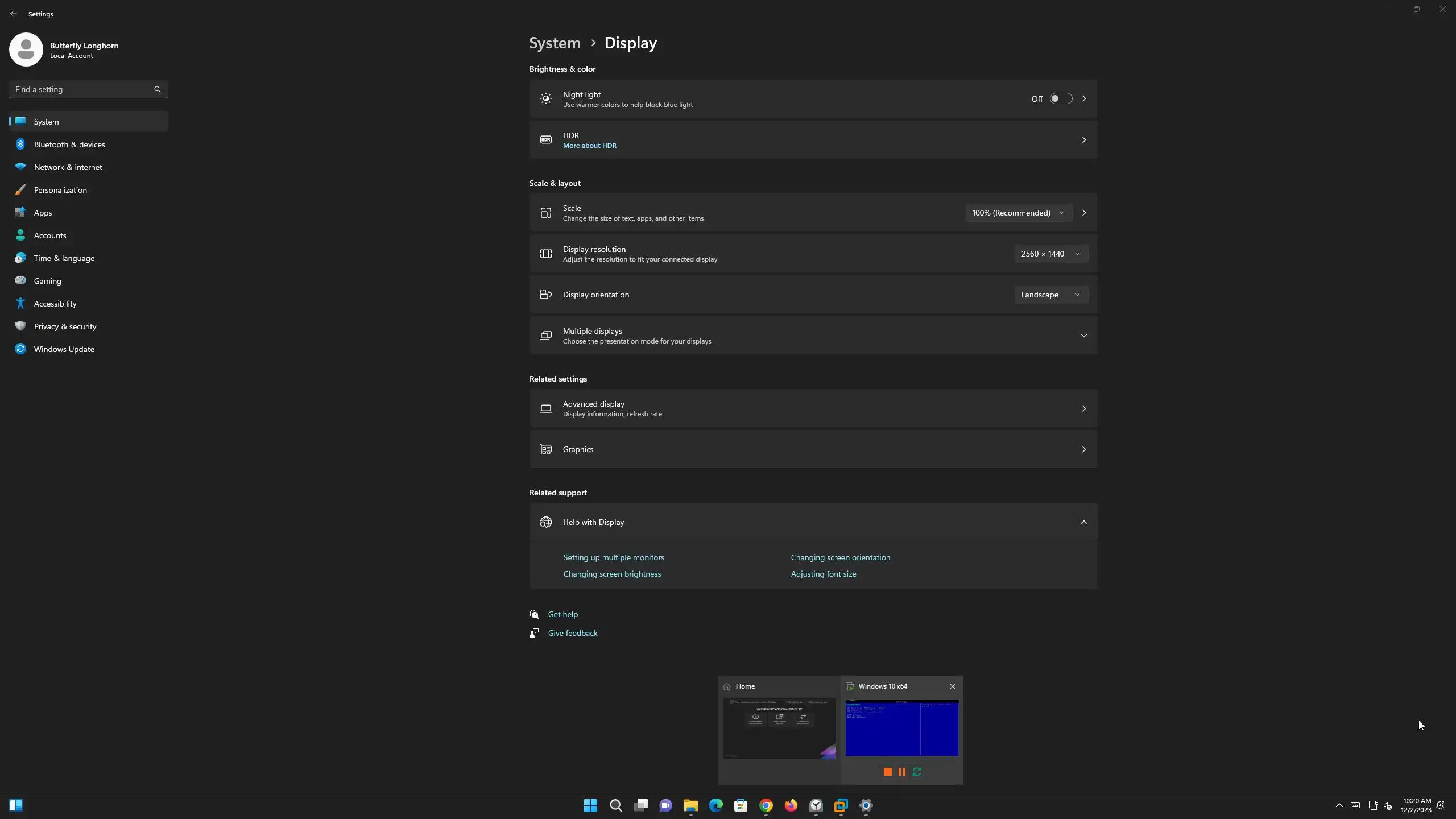Open the Scale percentage dropdown
1456x819 pixels.
(x=1018, y=213)
